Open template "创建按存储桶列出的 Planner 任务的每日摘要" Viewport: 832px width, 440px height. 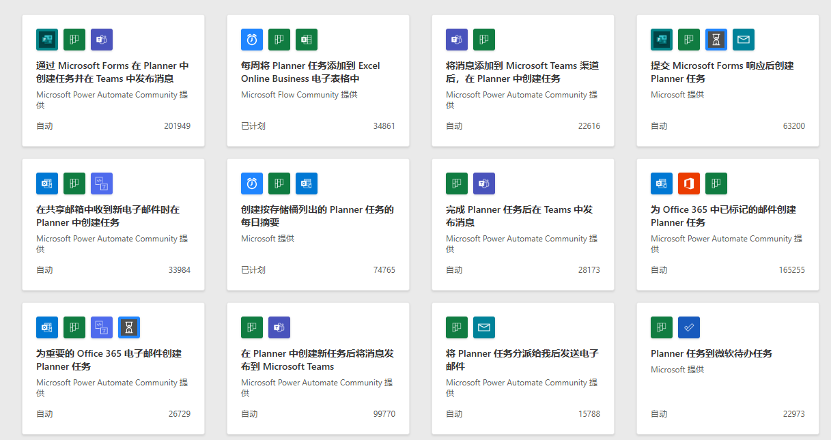point(317,216)
